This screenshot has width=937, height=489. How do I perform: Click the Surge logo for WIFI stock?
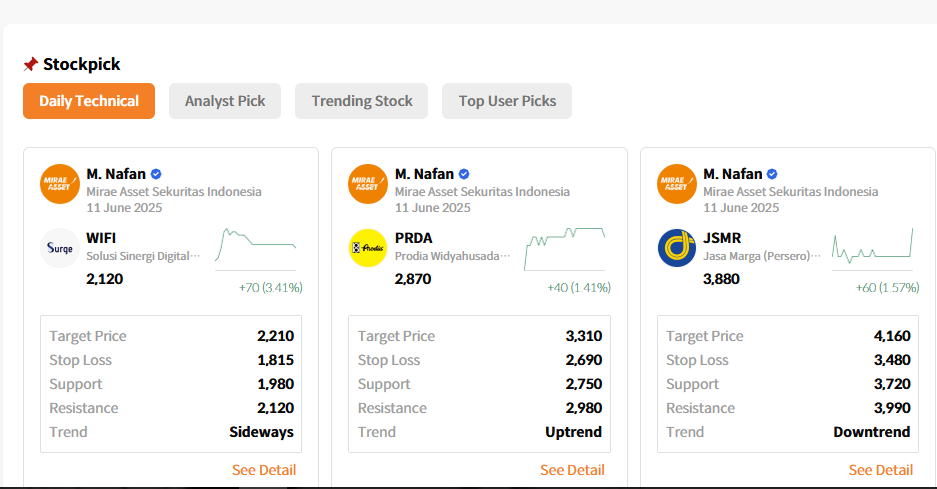60,248
